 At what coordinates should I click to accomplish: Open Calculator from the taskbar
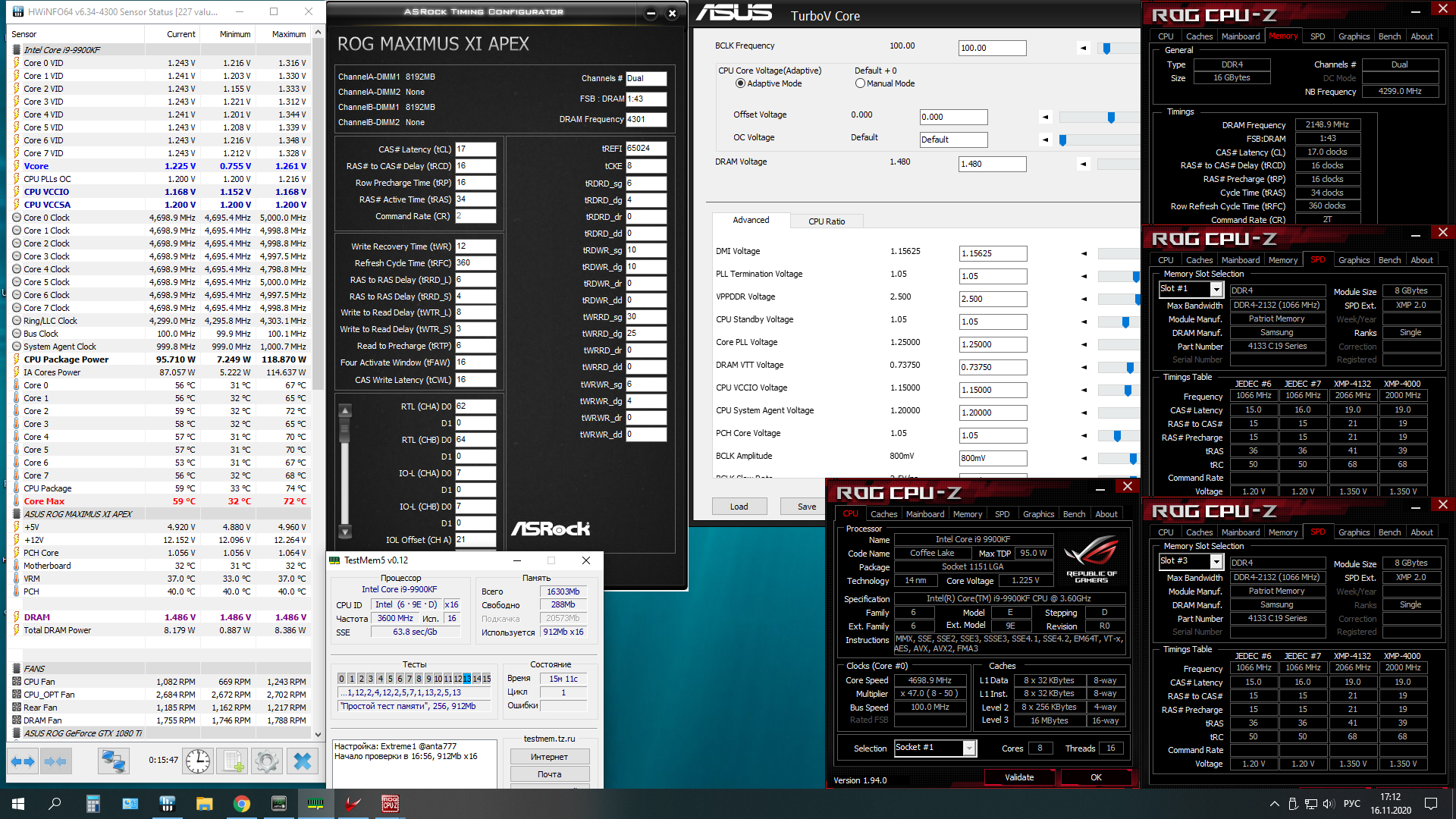pyautogui.click(x=93, y=804)
